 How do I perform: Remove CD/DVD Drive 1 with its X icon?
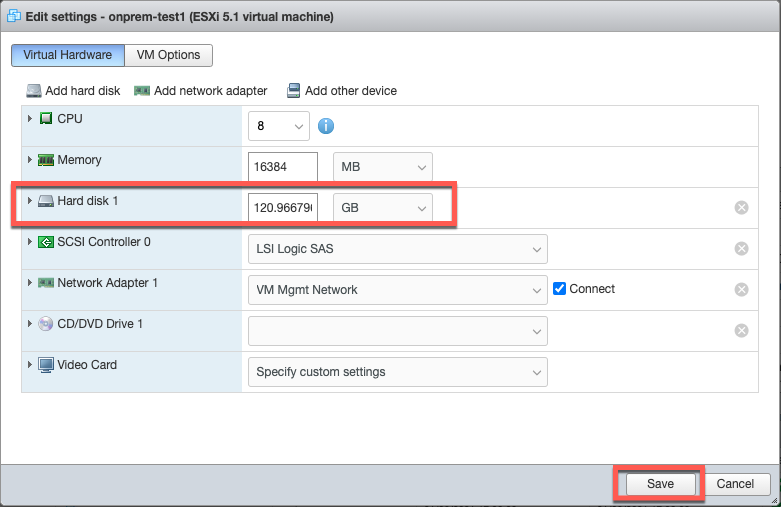tap(741, 331)
